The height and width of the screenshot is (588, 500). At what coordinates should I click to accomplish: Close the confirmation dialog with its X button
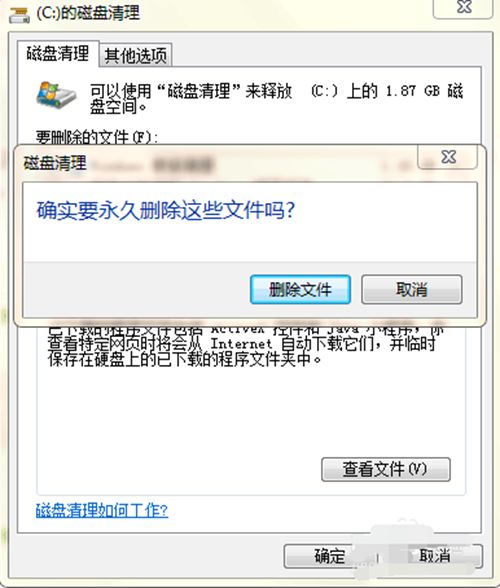[447, 157]
